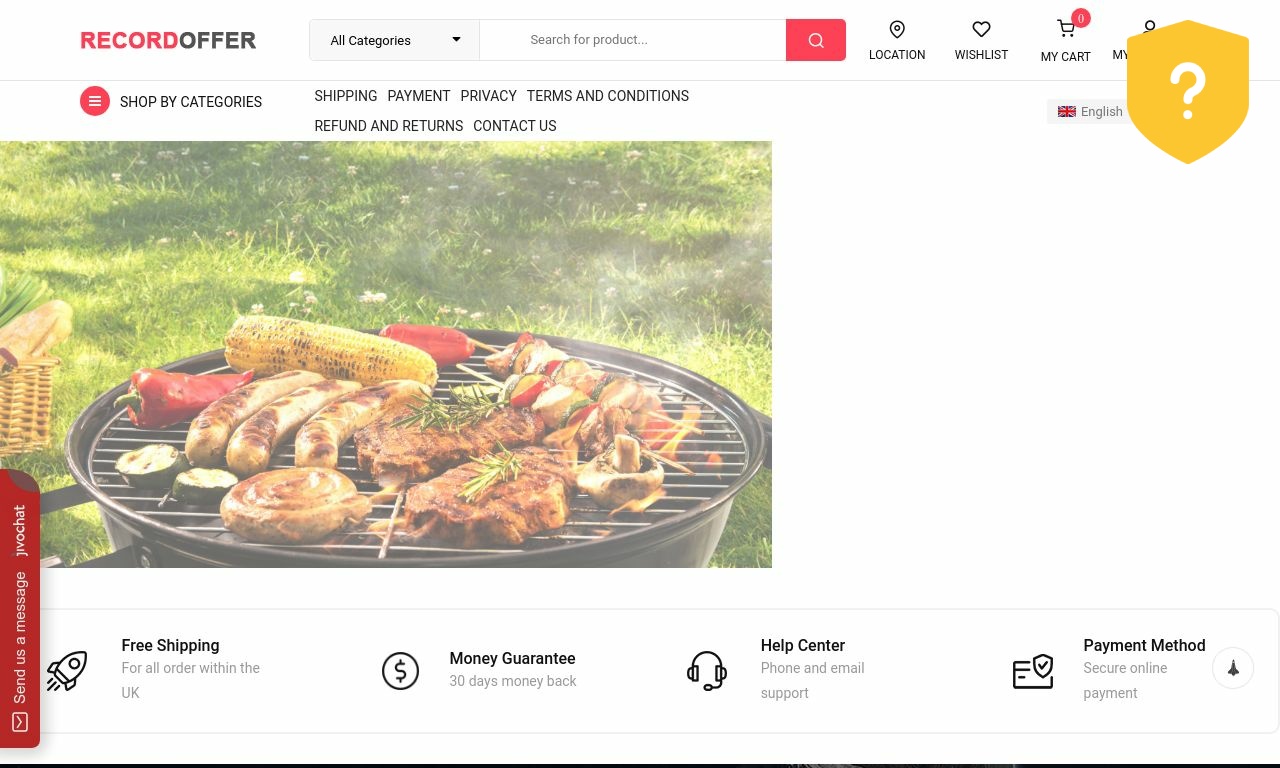Click the Contact Us link
The height and width of the screenshot is (768, 1280).
[x=514, y=126]
